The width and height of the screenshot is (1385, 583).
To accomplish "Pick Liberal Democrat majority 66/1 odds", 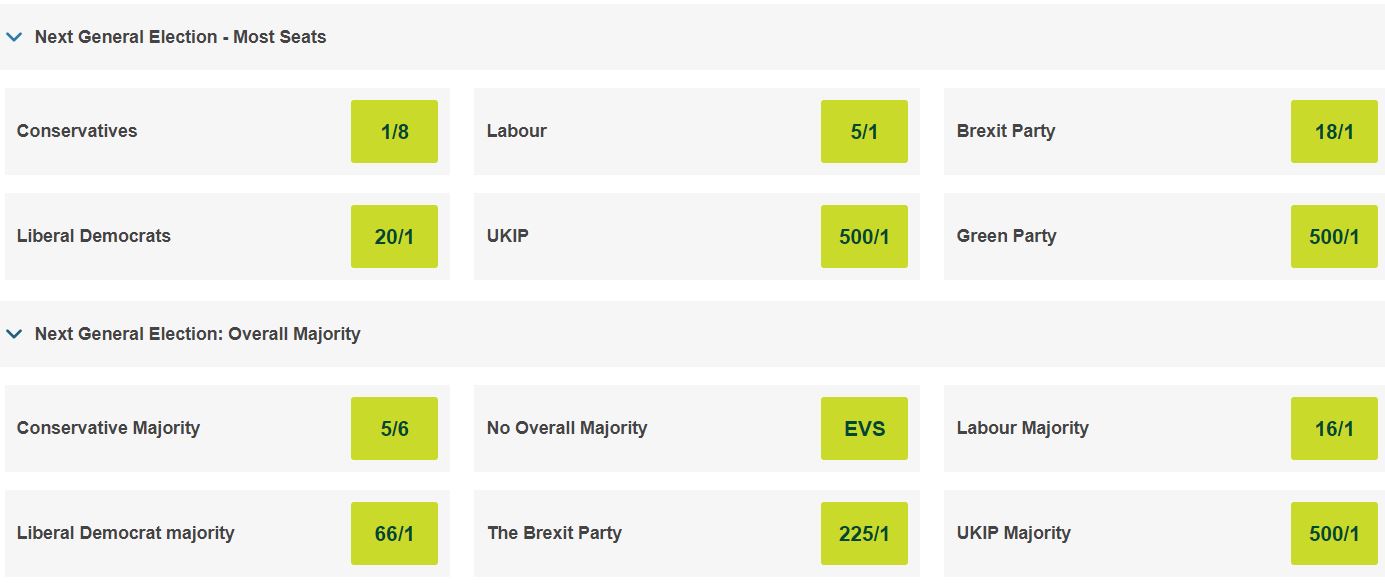I will (x=394, y=533).
